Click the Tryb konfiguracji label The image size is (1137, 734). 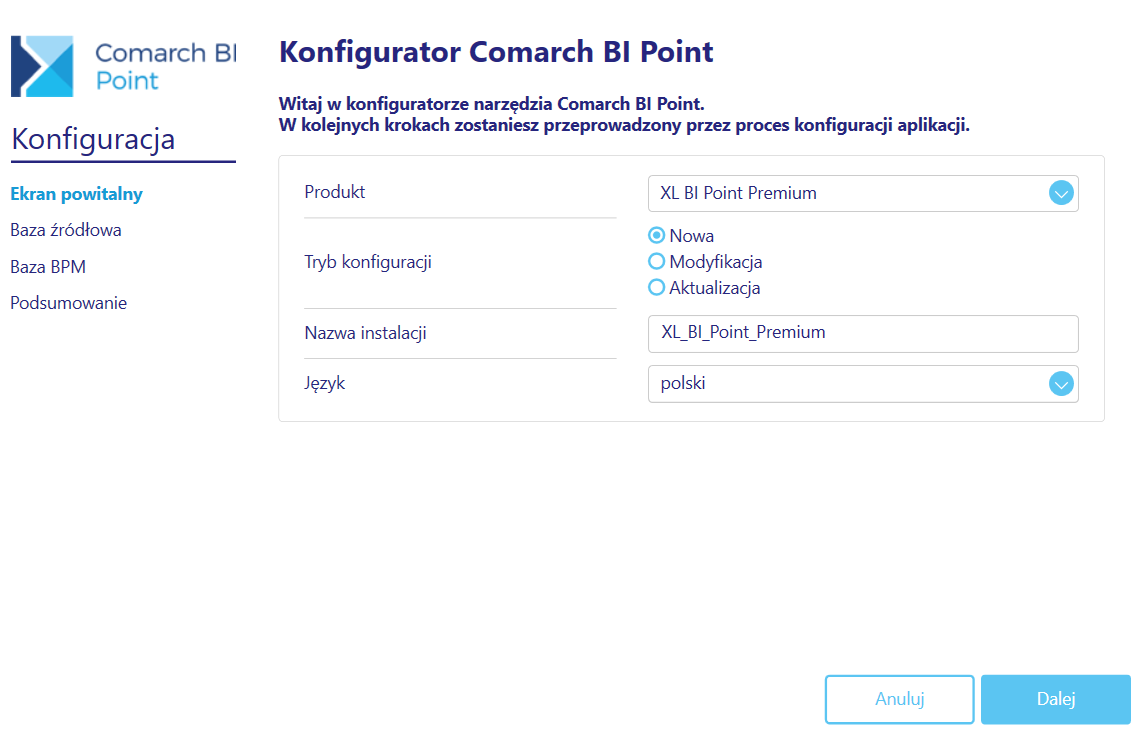pyautogui.click(x=368, y=262)
